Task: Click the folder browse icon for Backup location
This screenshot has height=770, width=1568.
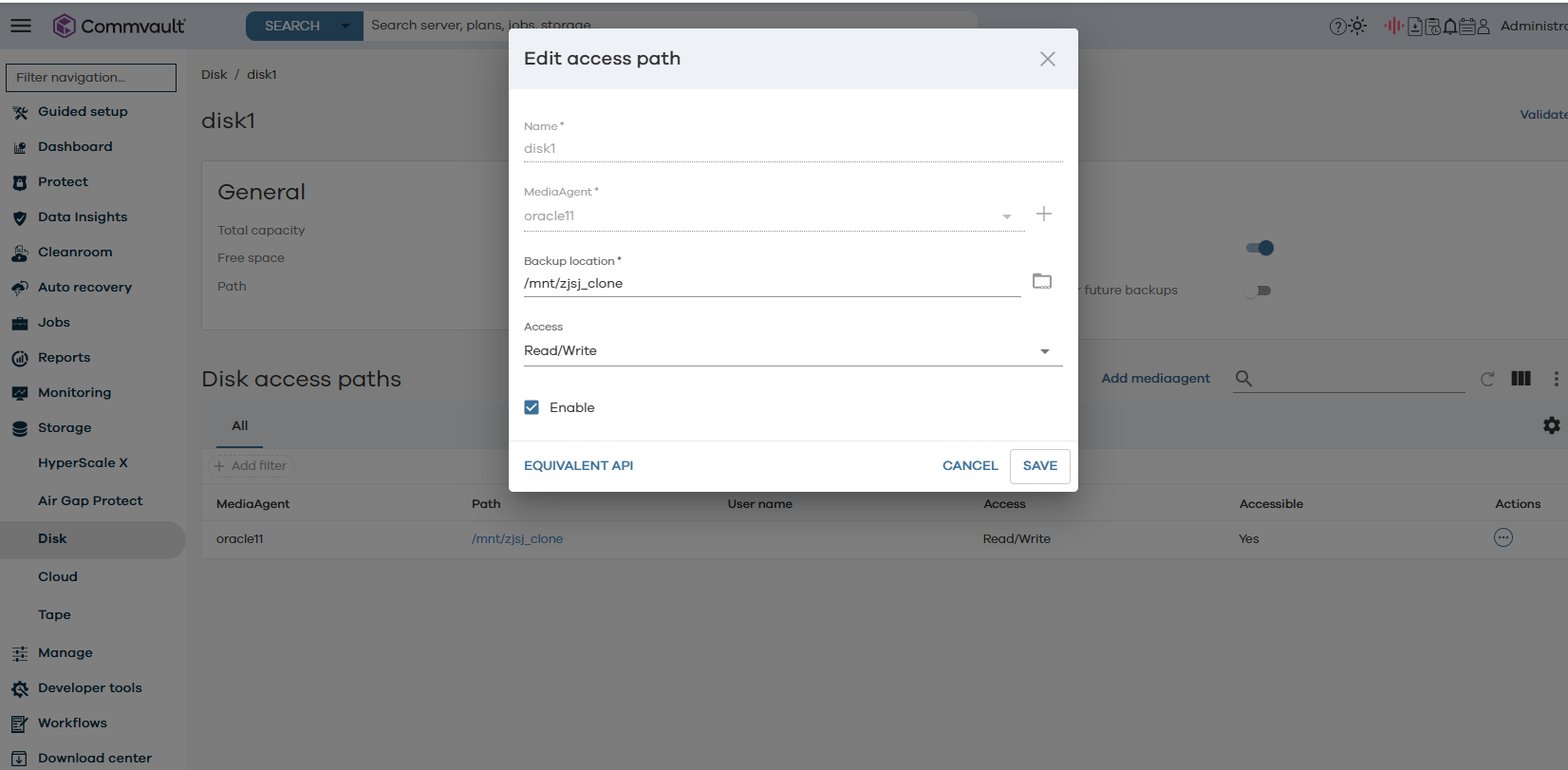Action: click(1041, 281)
